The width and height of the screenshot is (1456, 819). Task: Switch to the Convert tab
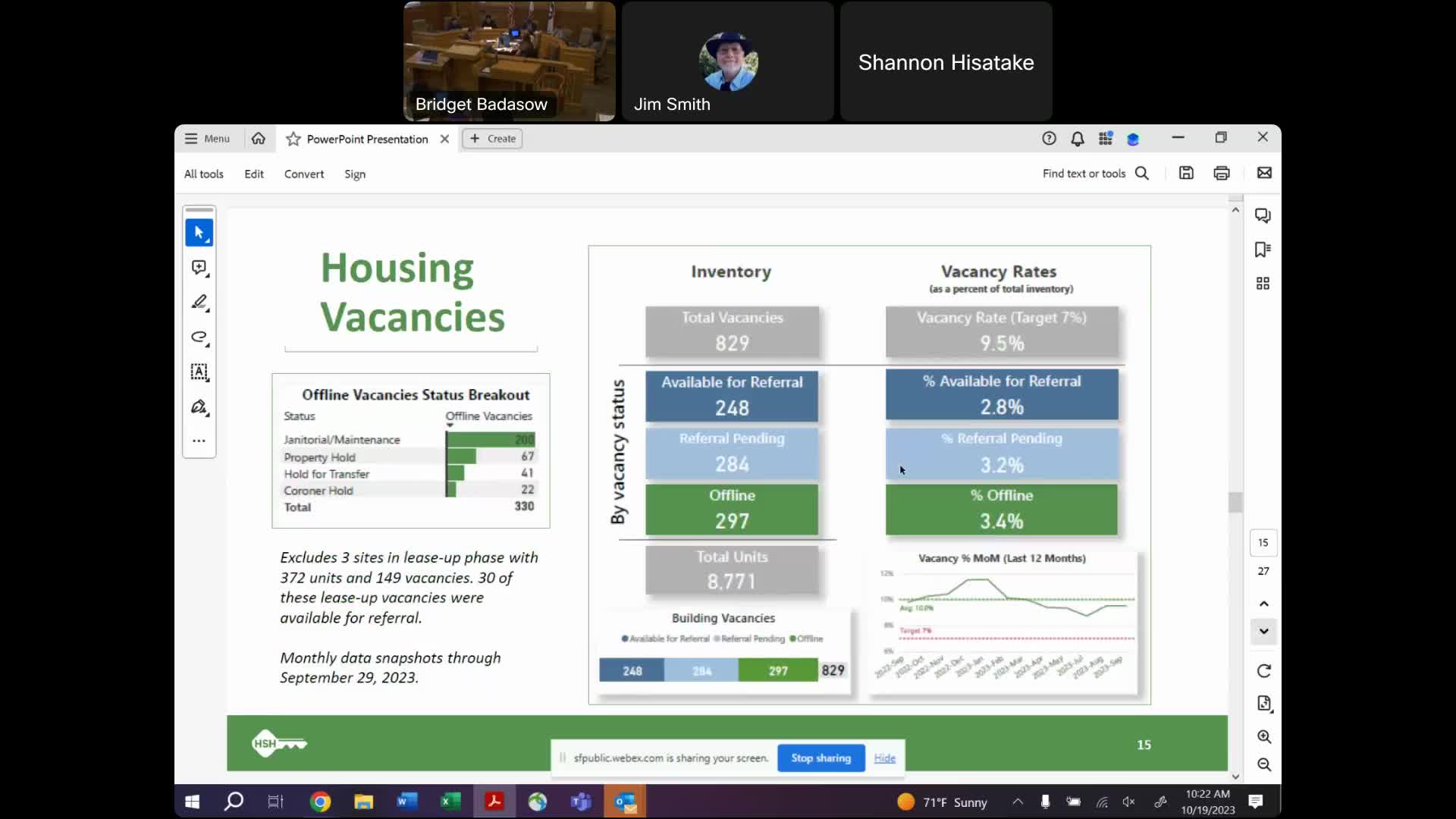pos(303,174)
